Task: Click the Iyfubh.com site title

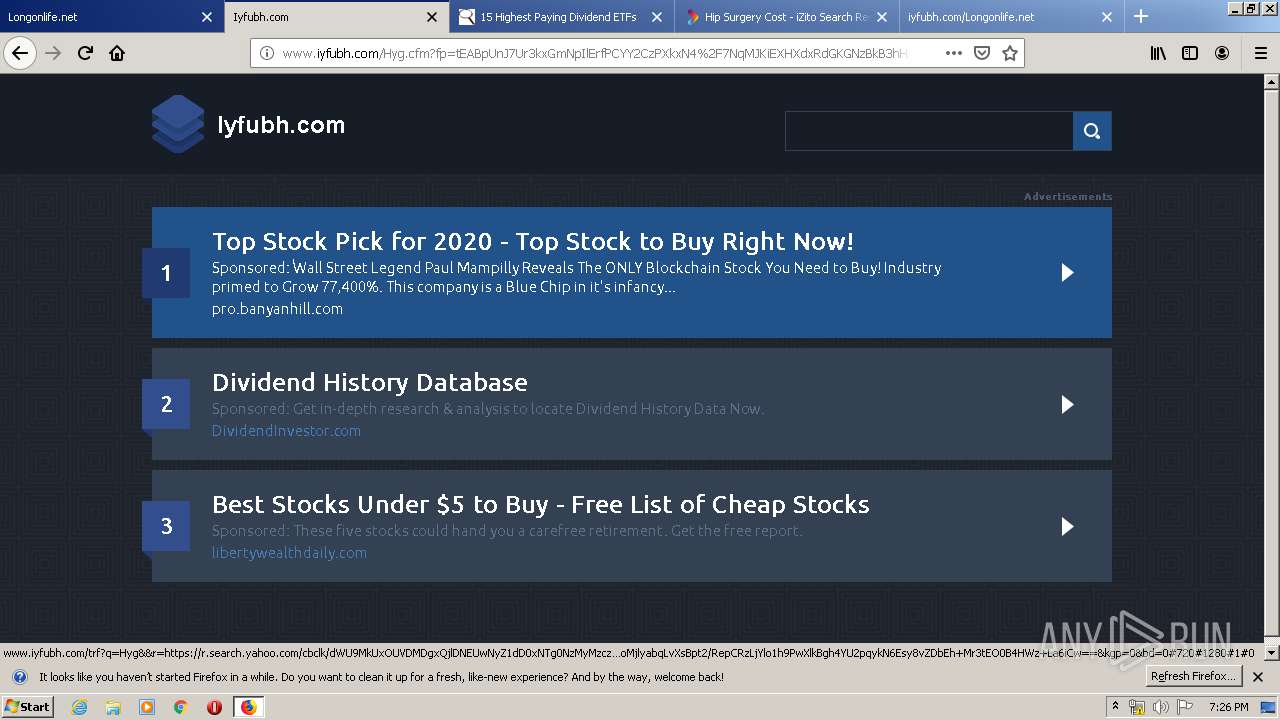Action: (x=281, y=125)
